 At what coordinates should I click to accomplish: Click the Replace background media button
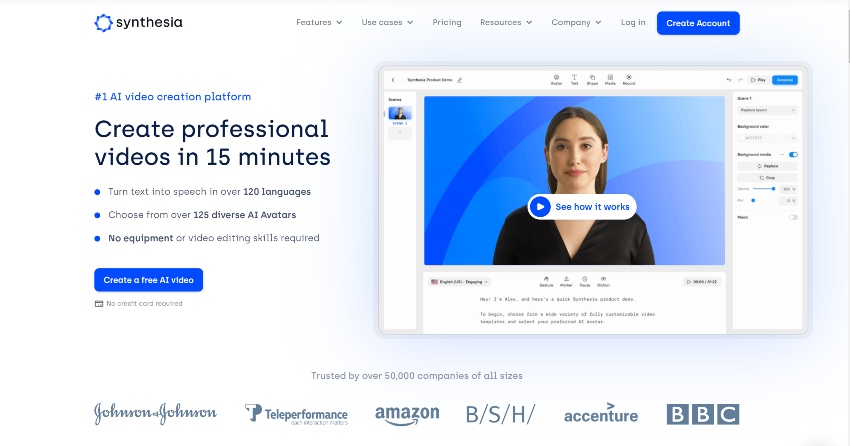coord(767,166)
